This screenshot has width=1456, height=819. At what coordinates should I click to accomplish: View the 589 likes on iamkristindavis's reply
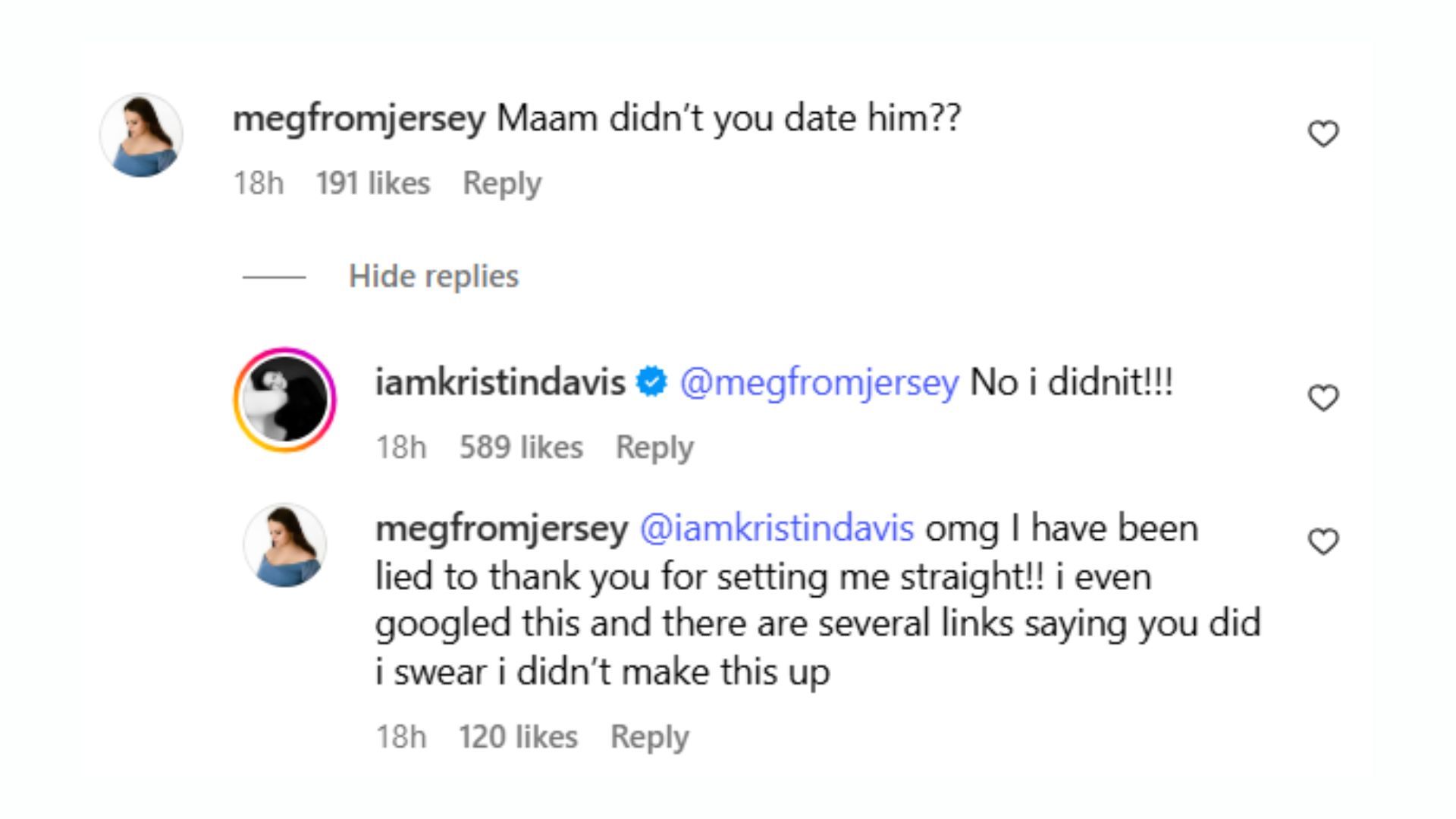click(x=521, y=447)
